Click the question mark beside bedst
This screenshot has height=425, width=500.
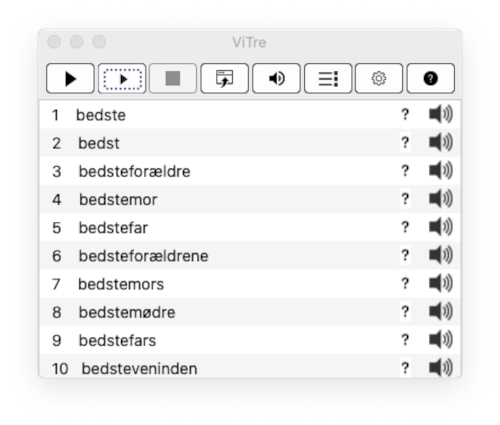point(405,143)
